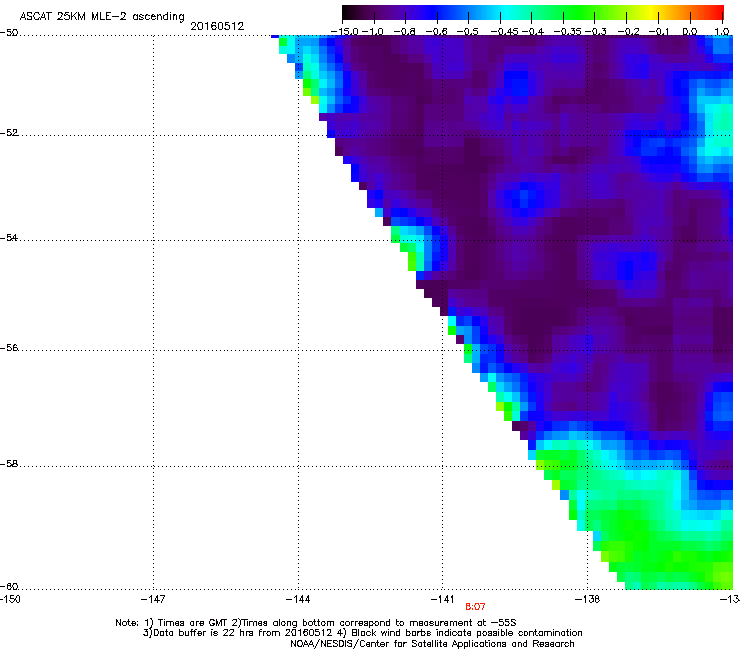Click the note line 'Times are GMT'
The height and width of the screenshot is (650, 740).
[x=316, y=623]
